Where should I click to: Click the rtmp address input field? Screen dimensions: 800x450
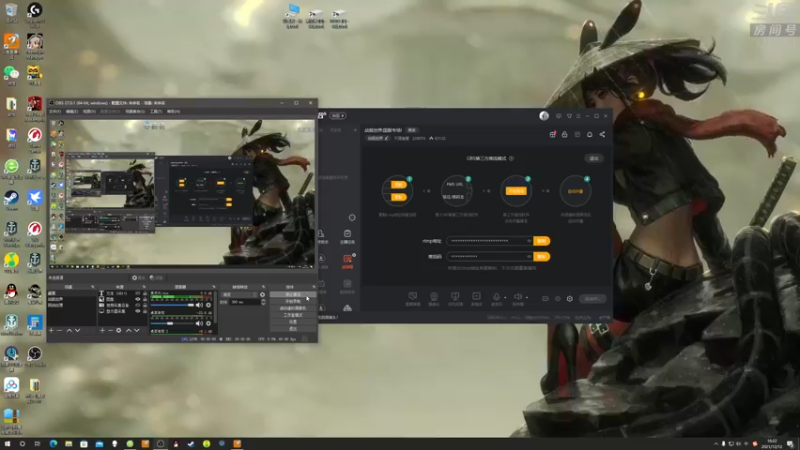pos(490,241)
